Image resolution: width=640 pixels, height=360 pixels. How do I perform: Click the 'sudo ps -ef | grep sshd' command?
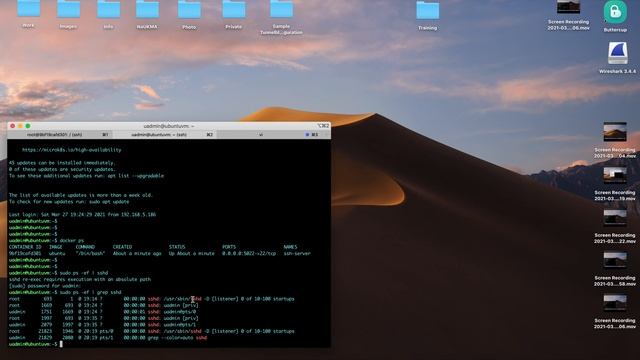click(91, 292)
